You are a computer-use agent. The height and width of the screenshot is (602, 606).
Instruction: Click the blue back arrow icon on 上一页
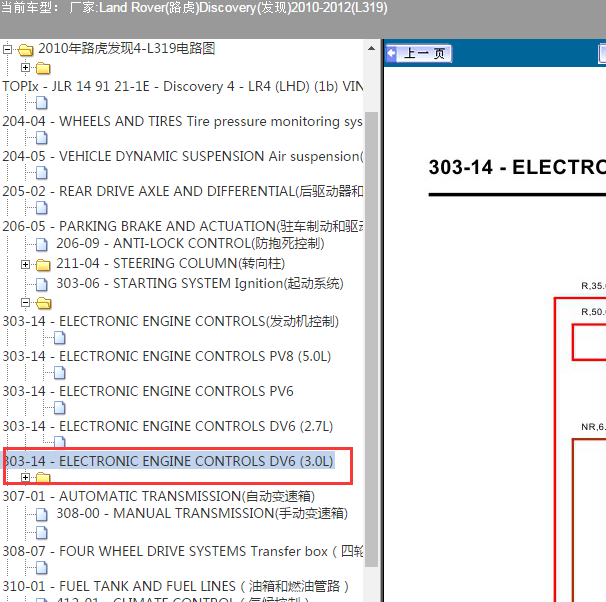click(x=392, y=53)
